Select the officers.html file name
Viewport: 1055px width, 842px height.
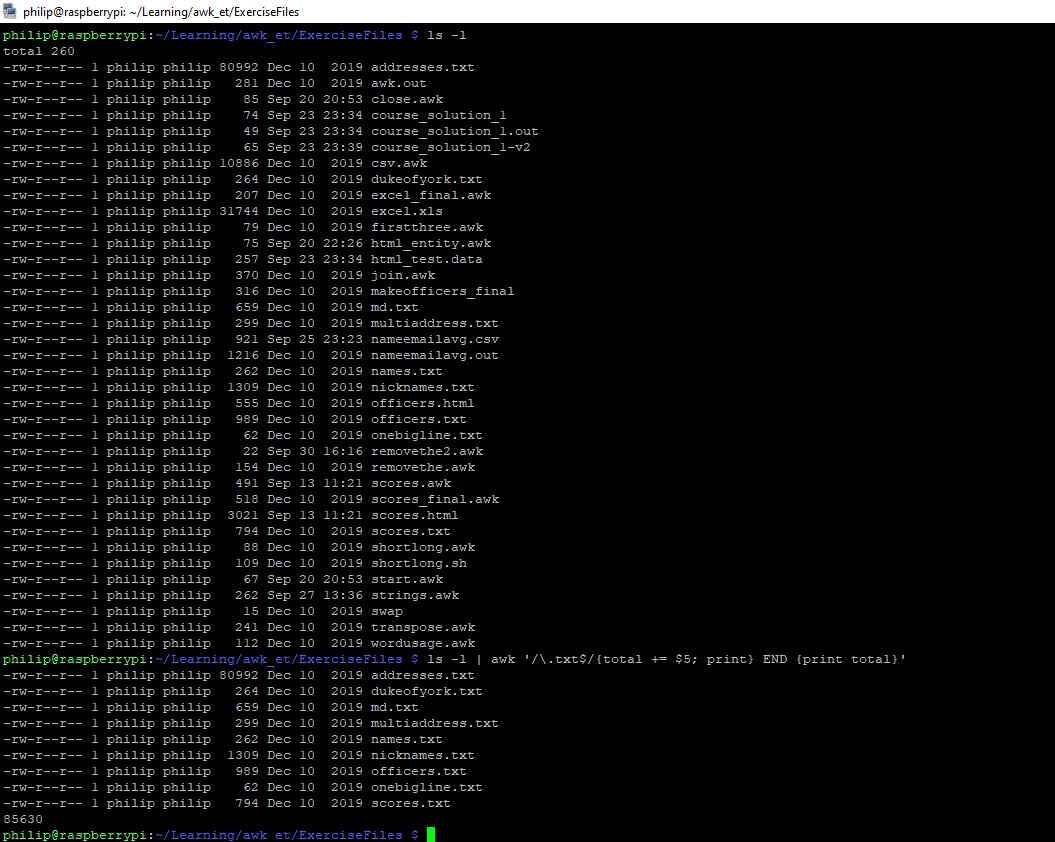click(423, 403)
